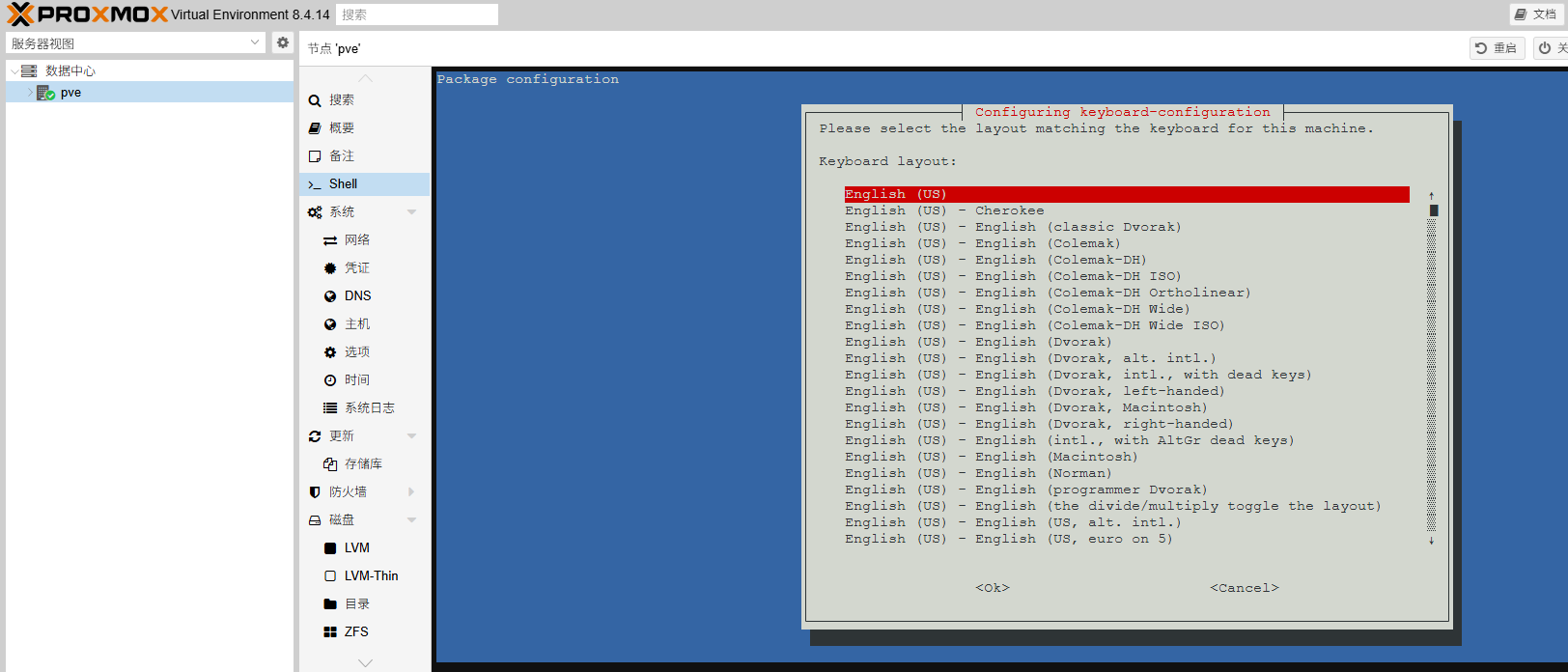The height and width of the screenshot is (672, 1568).
Task: Open the Shell menu item
Action: click(343, 184)
